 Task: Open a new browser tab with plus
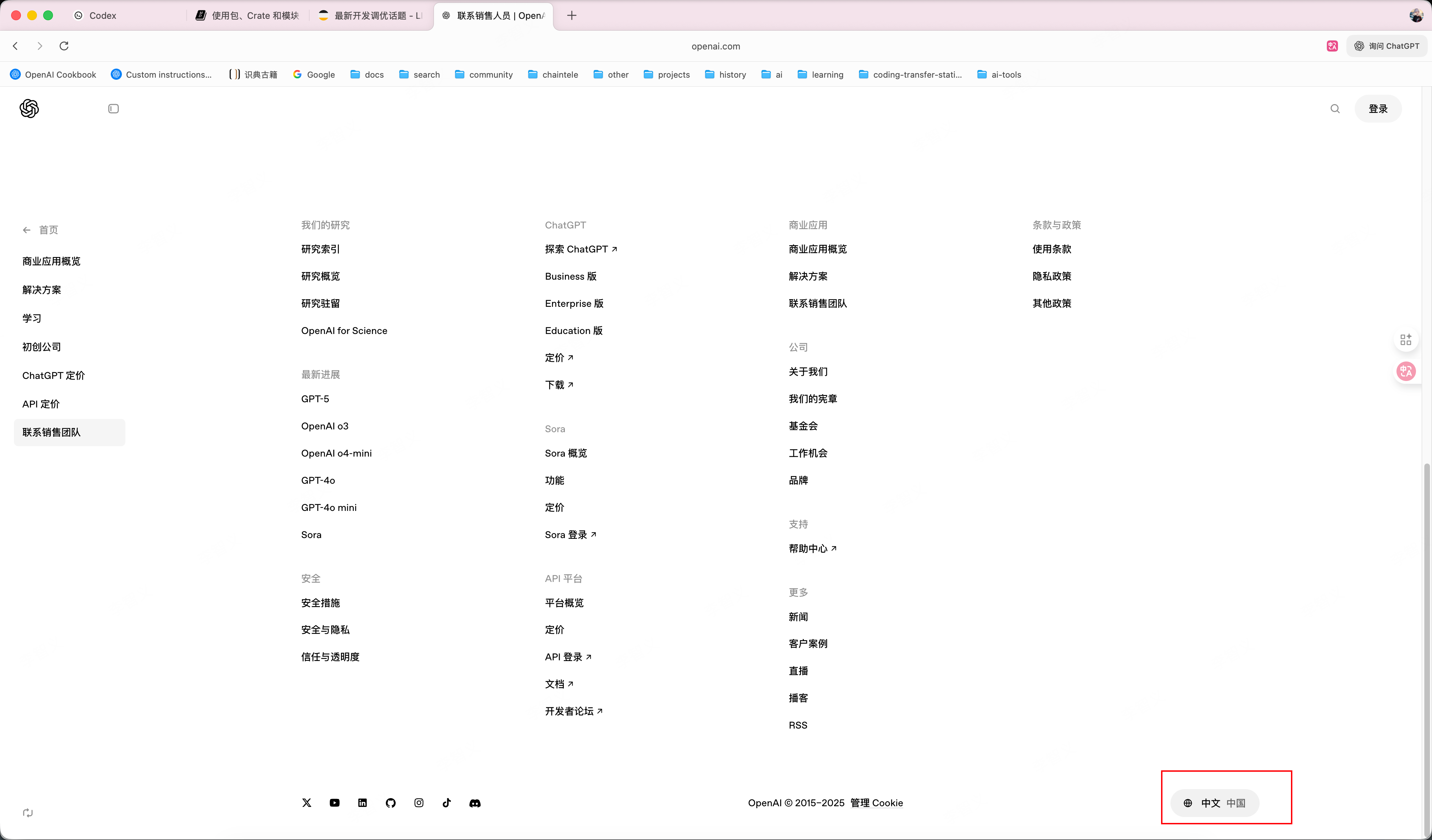[x=572, y=15]
